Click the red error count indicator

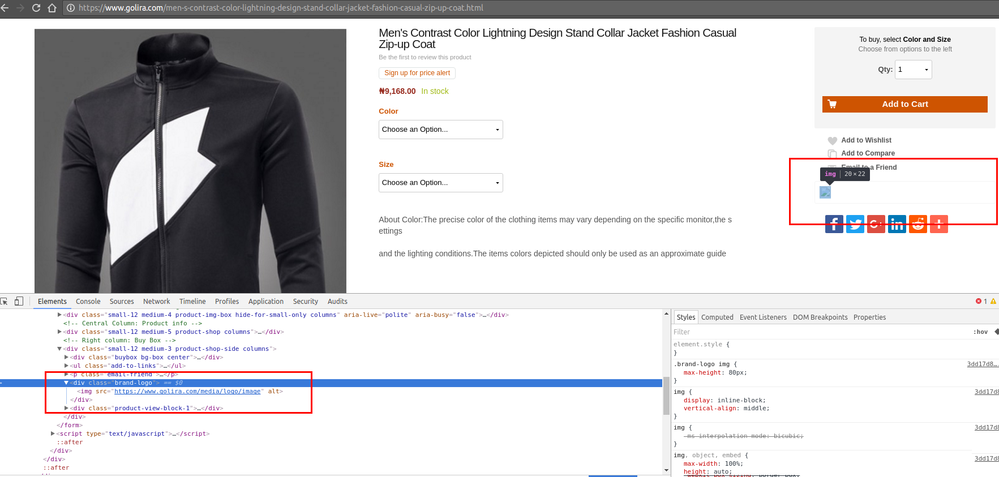(982, 301)
